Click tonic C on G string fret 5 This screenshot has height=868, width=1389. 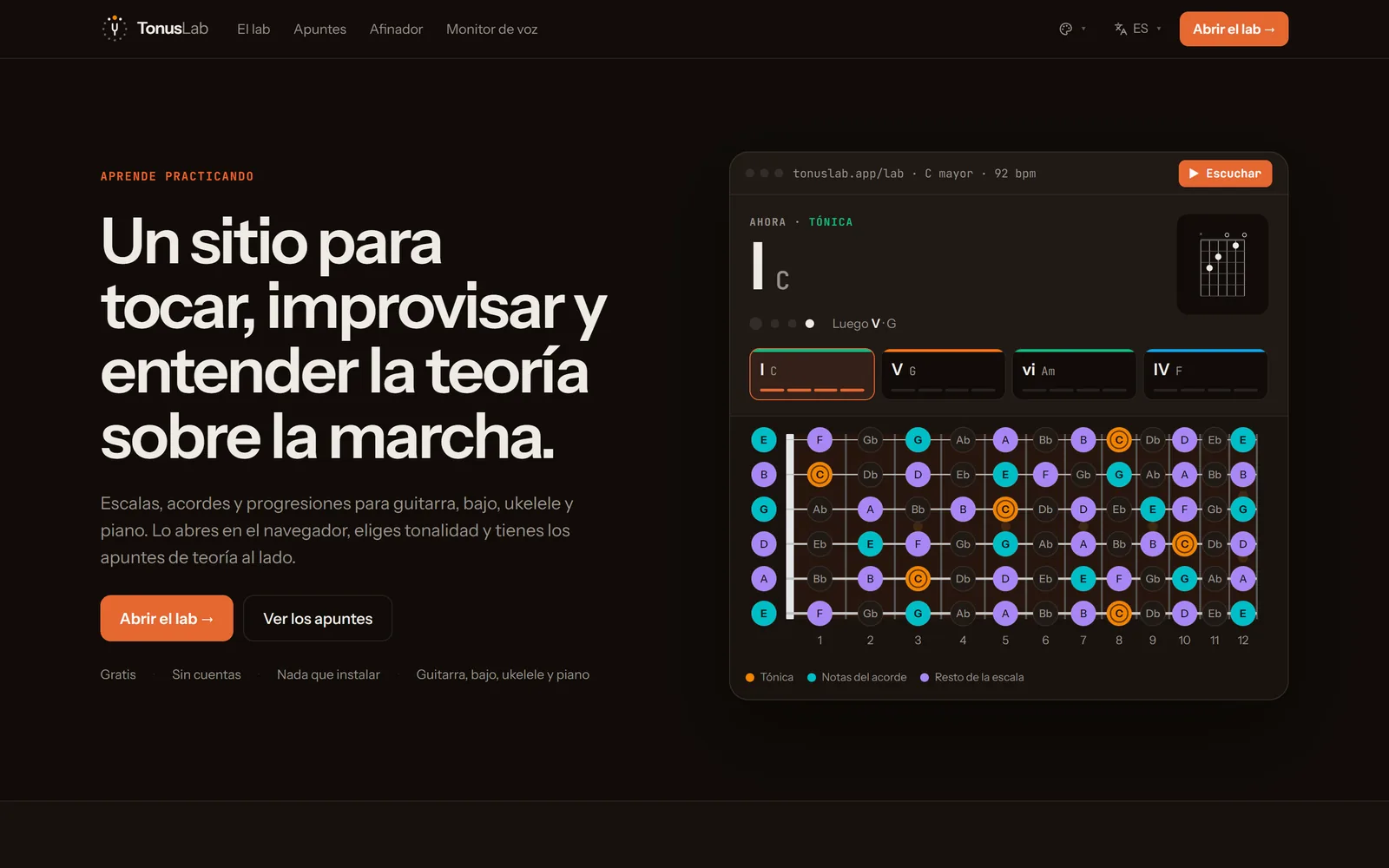[x=1005, y=510]
